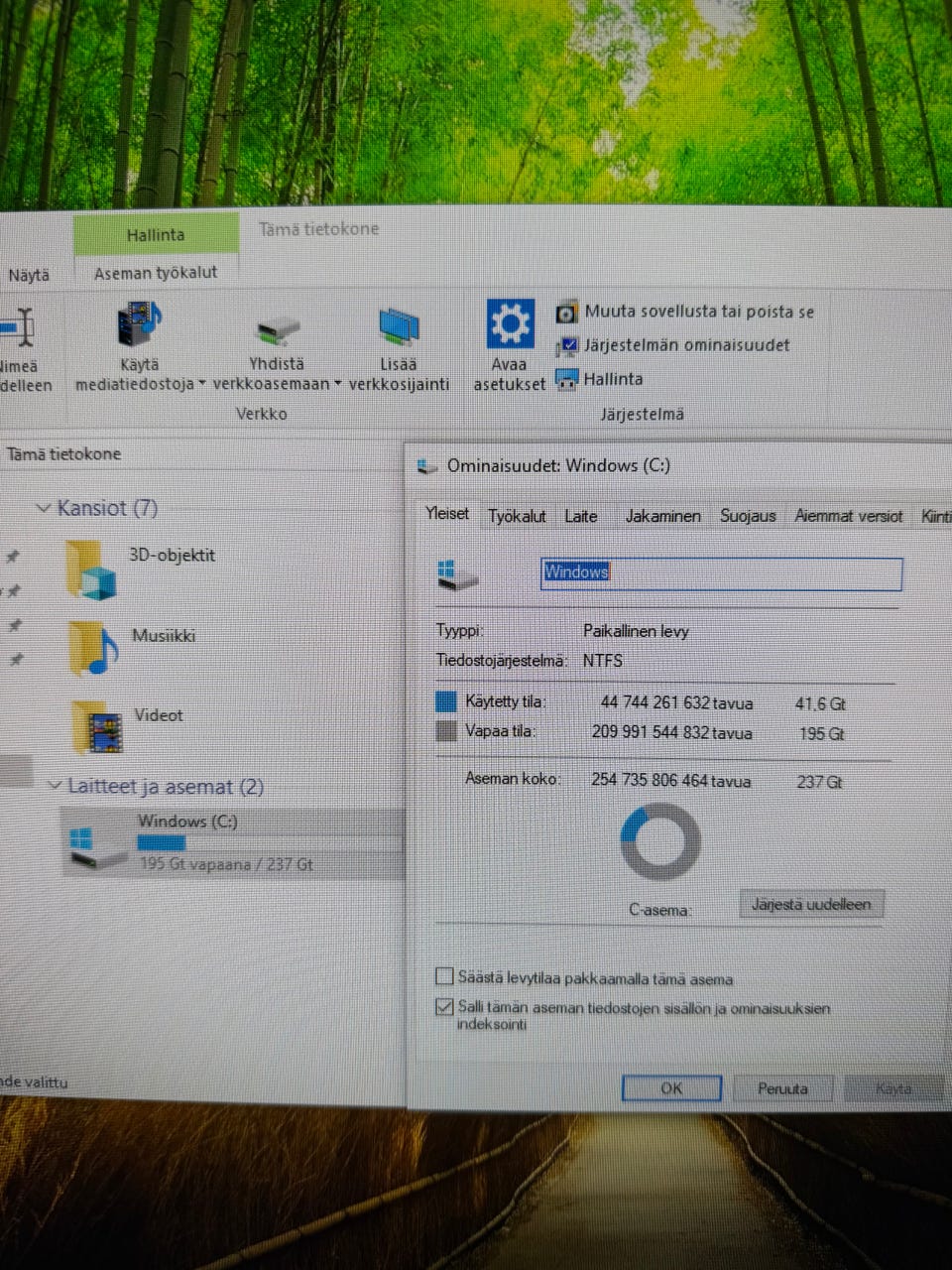Click the OK button

click(x=671, y=1088)
